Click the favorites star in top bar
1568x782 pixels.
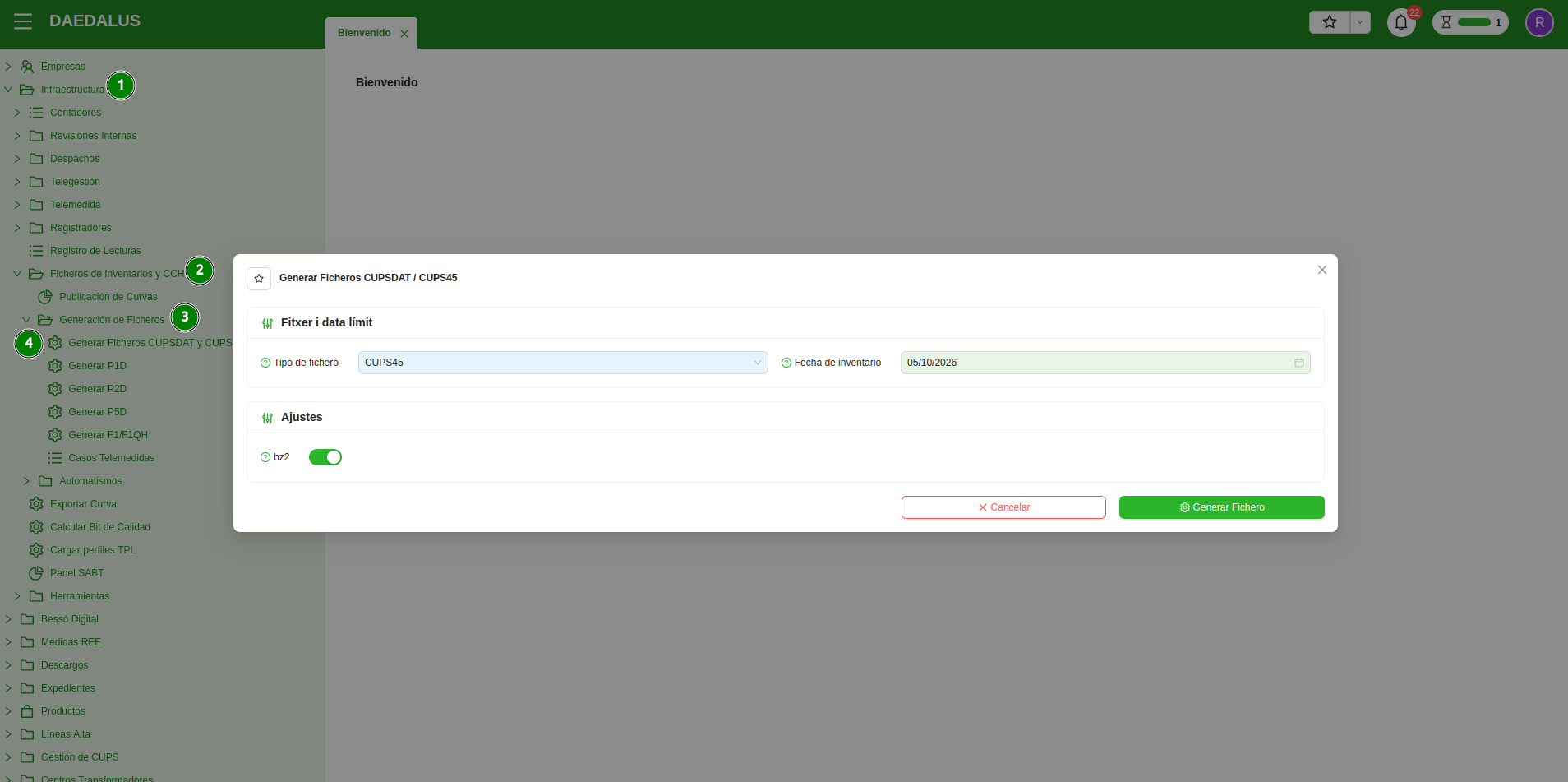[1330, 22]
